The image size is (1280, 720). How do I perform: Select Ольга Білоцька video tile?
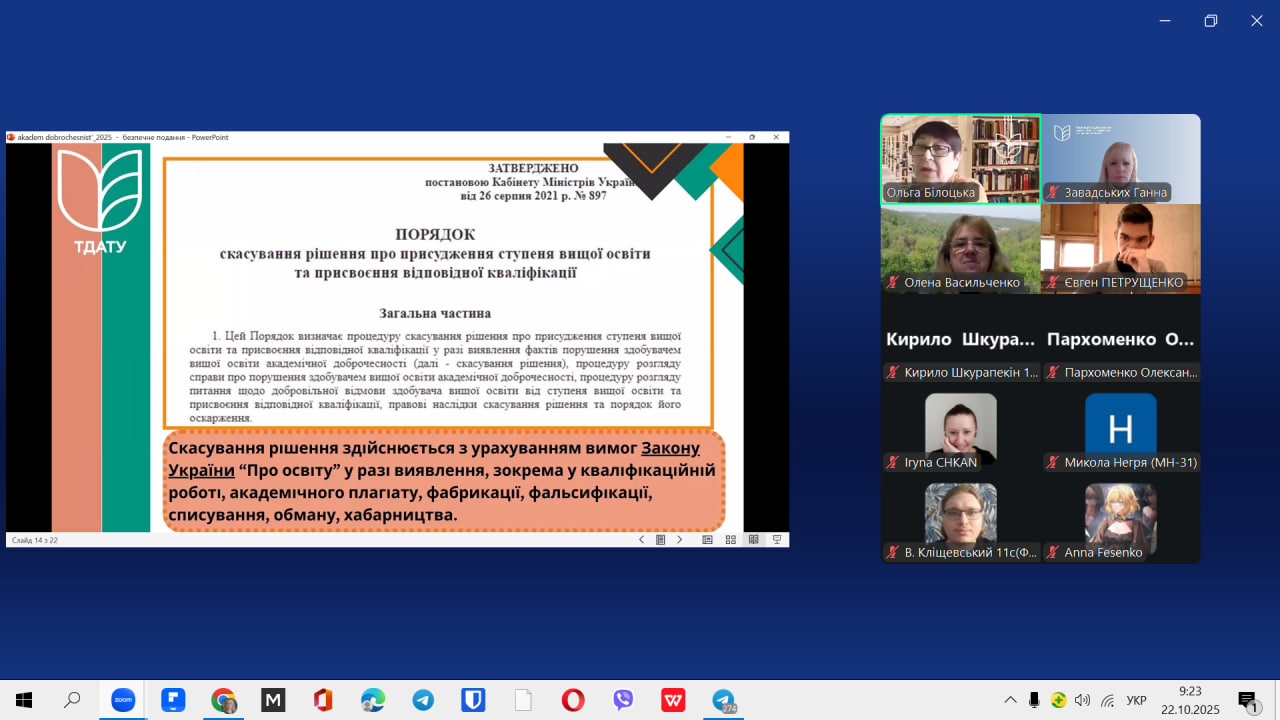click(960, 159)
